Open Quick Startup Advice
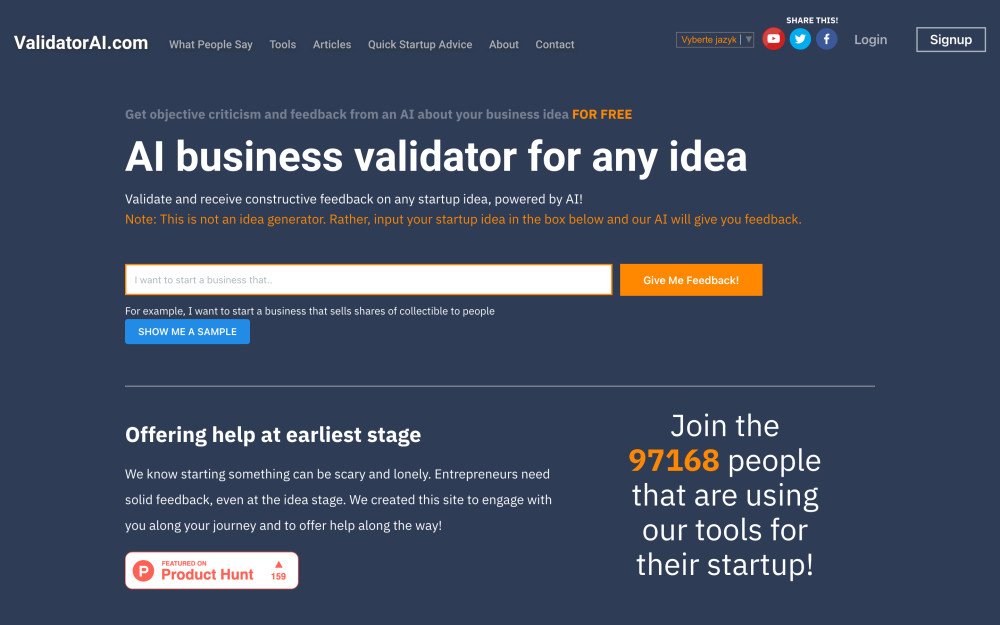1000x625 pixels. point(420,44)
